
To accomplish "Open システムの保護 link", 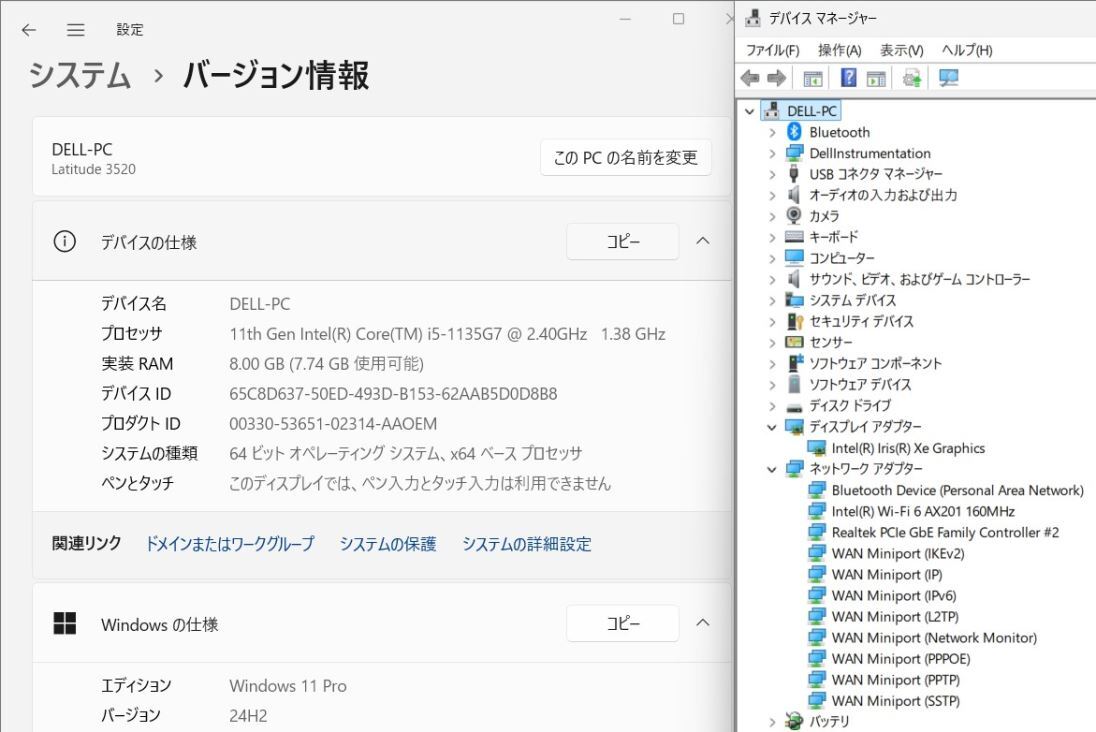I will [387, 543].
